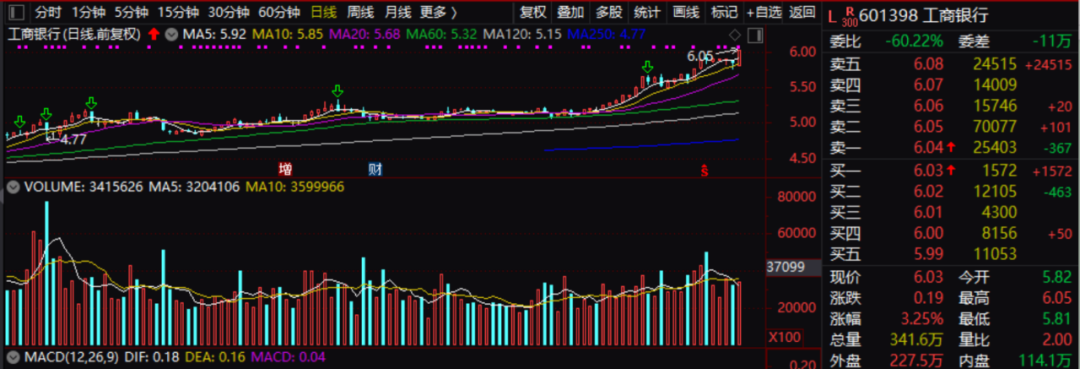
Task: Click the red up-arrow next to 工商银行 title
Action: point(153,34)
